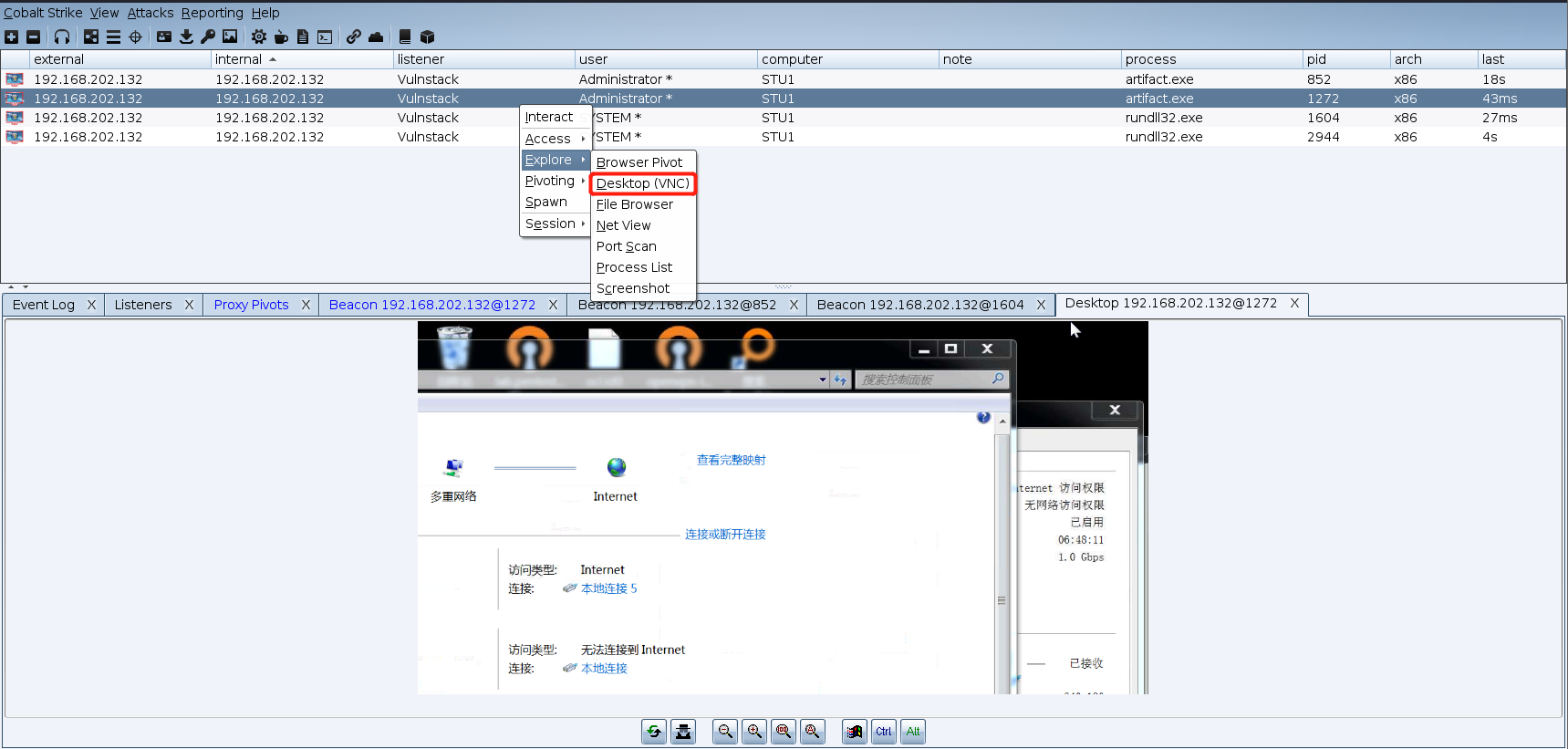Screen dimensions: 1568x749
Task: Open keystrokes view with key icon
Action: click(x=208, y=36)
